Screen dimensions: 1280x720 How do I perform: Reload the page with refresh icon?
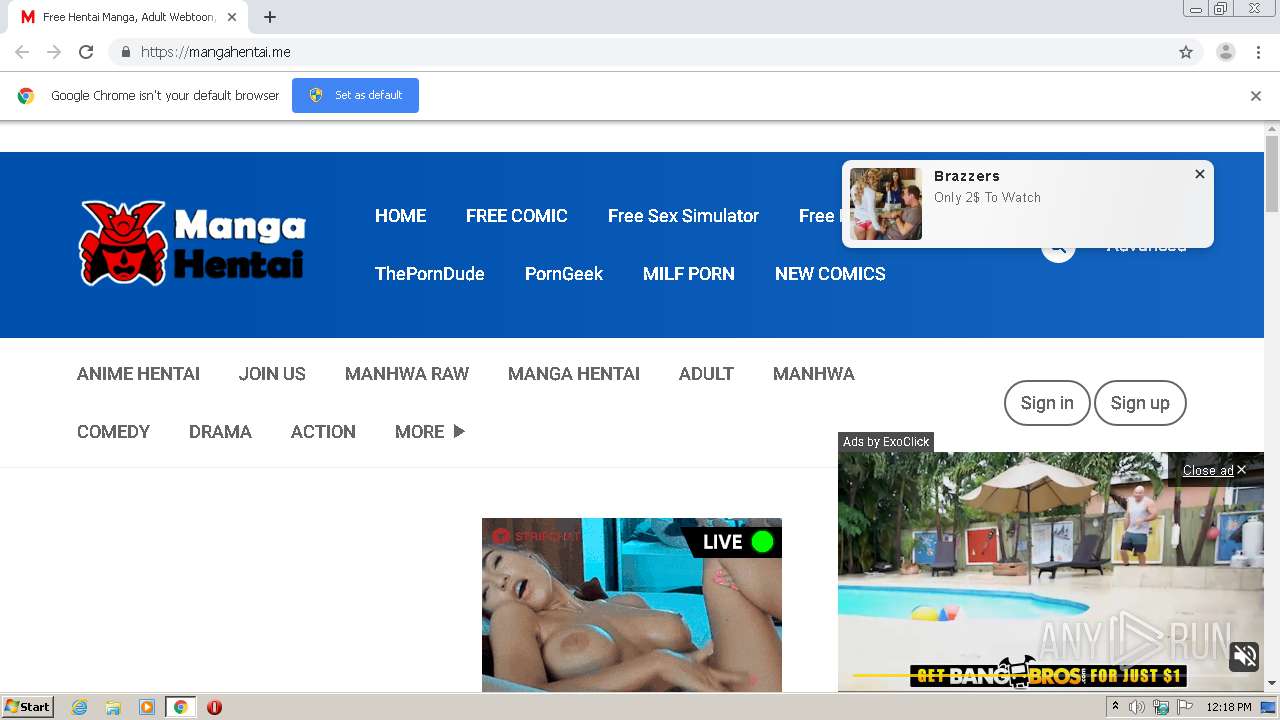[x=86, y=52]
